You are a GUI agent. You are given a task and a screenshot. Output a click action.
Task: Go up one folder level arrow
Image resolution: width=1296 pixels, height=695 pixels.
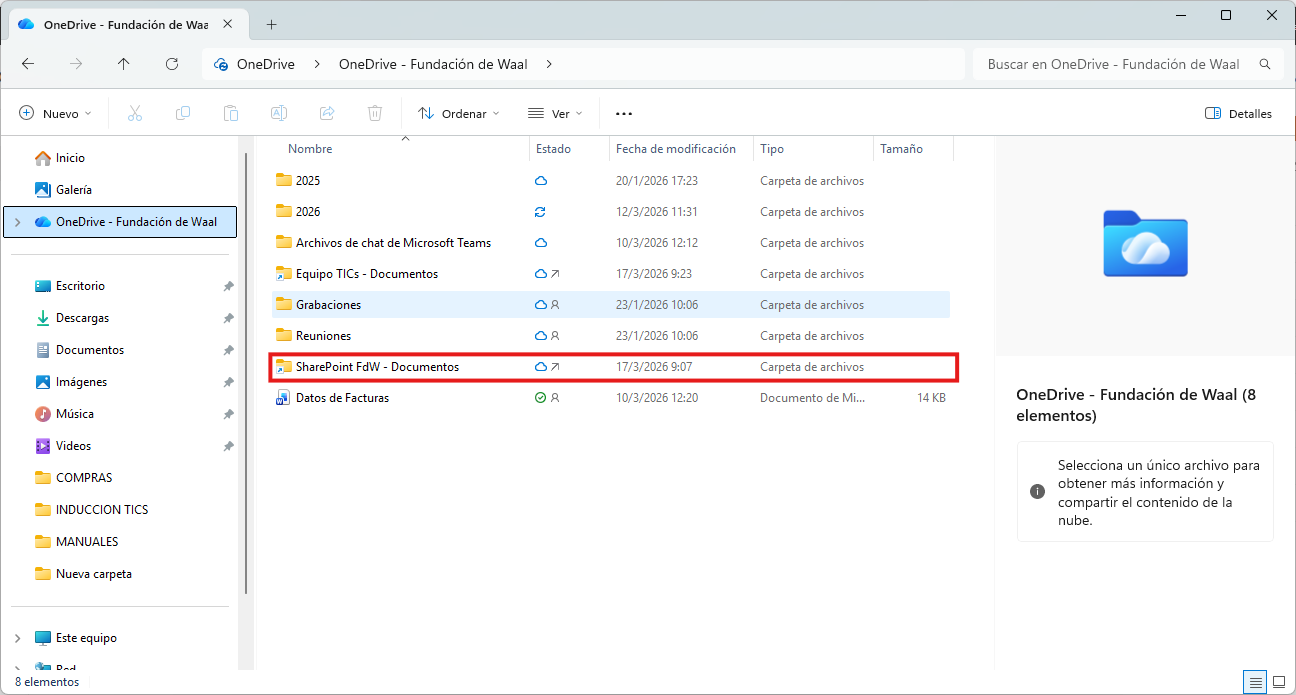click(x=124, y=64)
